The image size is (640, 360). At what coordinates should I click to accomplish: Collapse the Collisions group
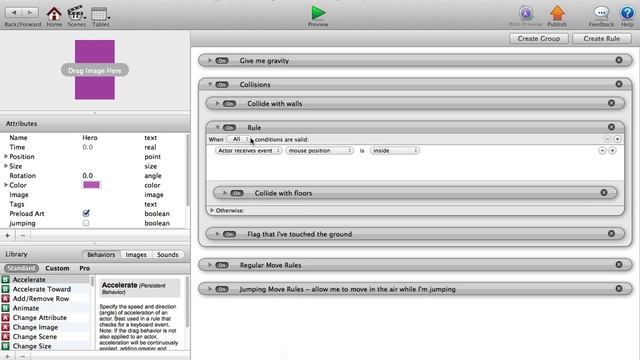[x=210, y=84]
